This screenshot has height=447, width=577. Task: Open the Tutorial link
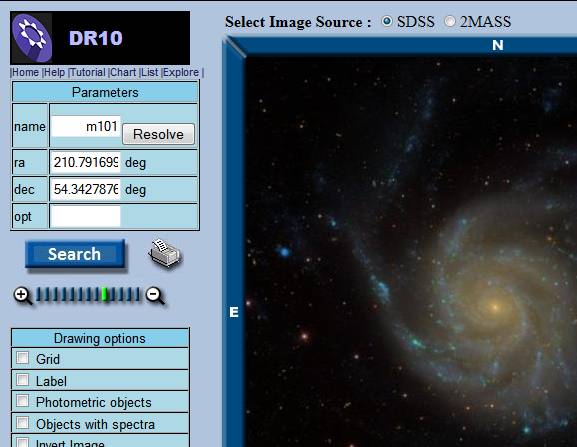(88, 72)
